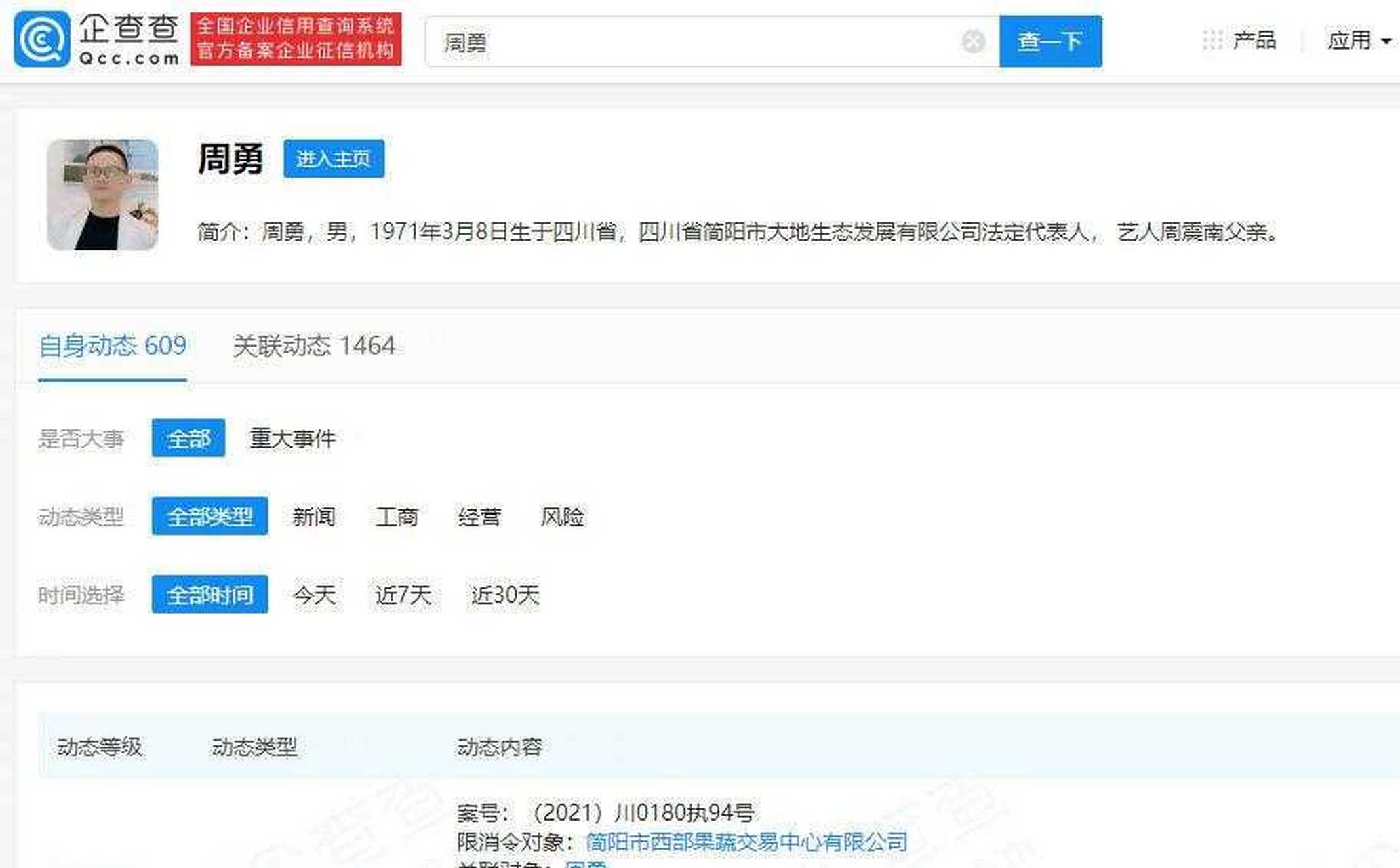Image resolution: width=1400 pixels, height=868 pixels.
Task: Select the 全部类型 filter
Action: tap(209, 517)
